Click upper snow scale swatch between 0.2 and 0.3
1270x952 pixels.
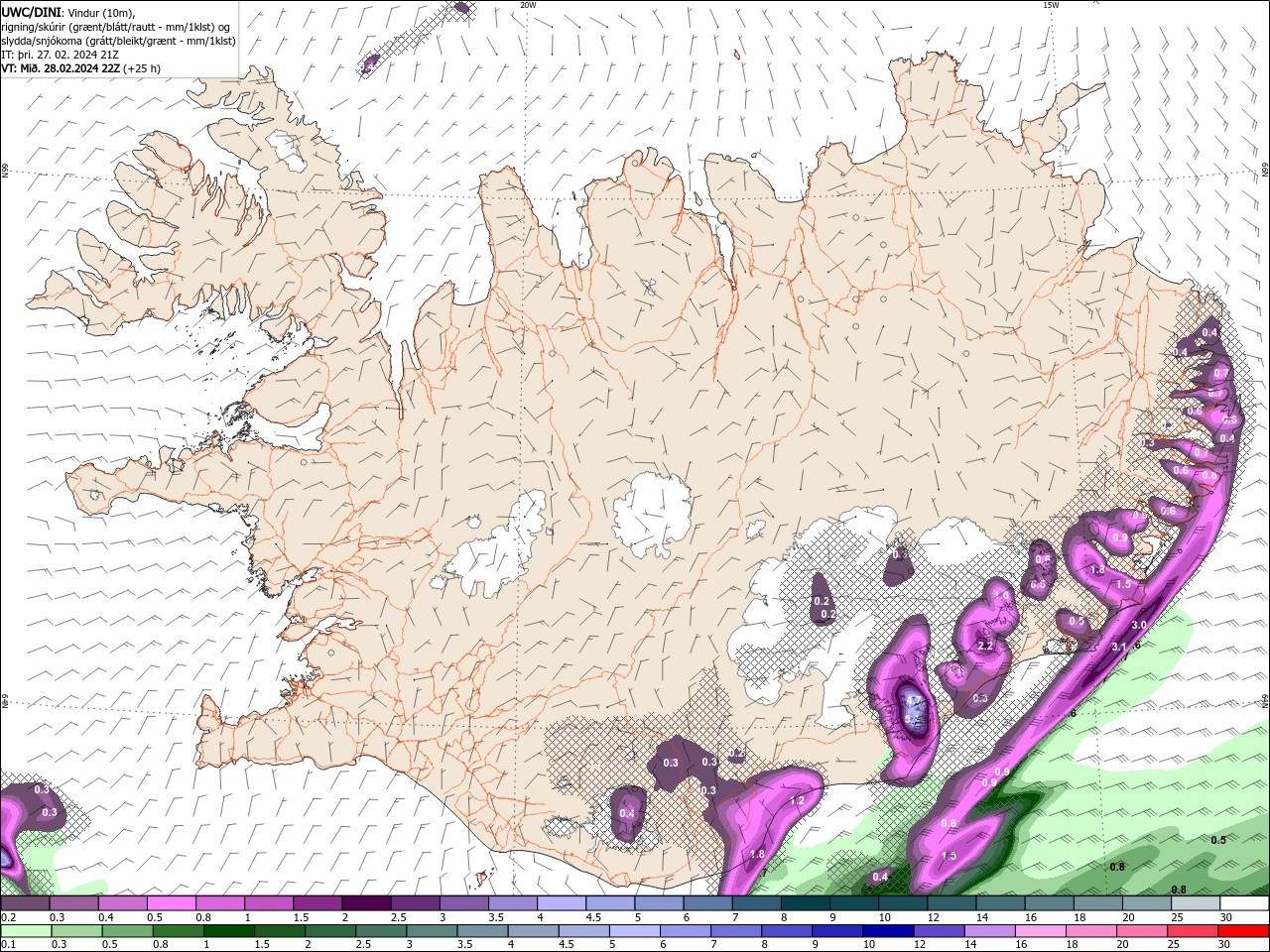(x=25, y=903)
